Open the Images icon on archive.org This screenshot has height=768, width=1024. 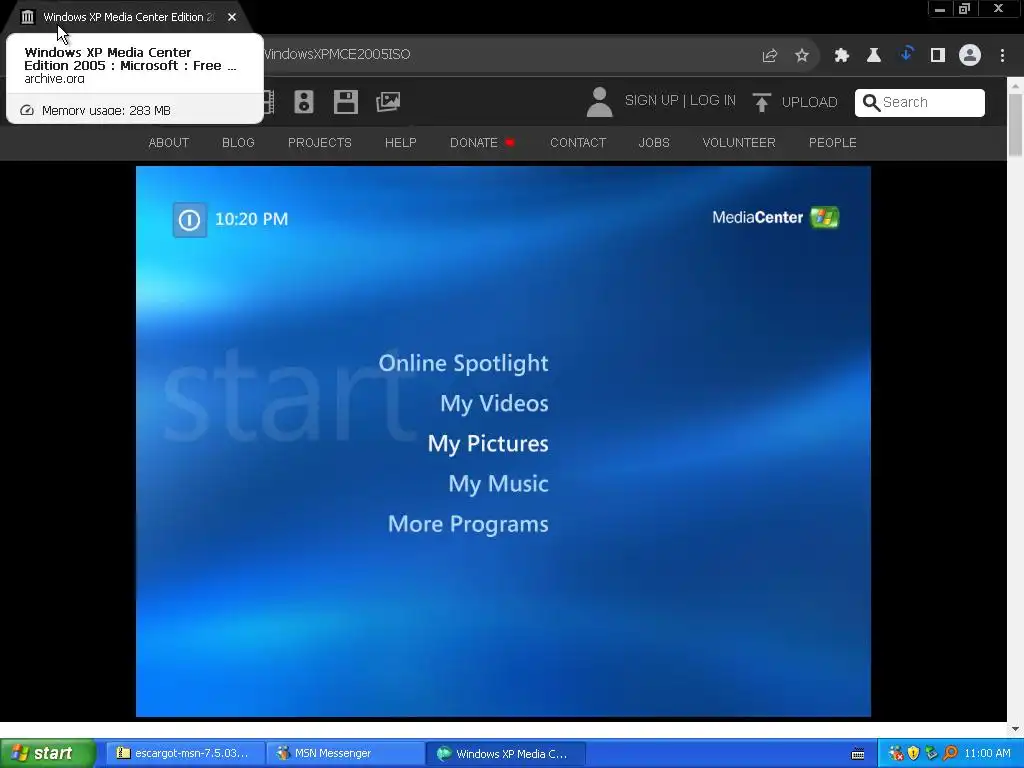(x=388, y=102)
